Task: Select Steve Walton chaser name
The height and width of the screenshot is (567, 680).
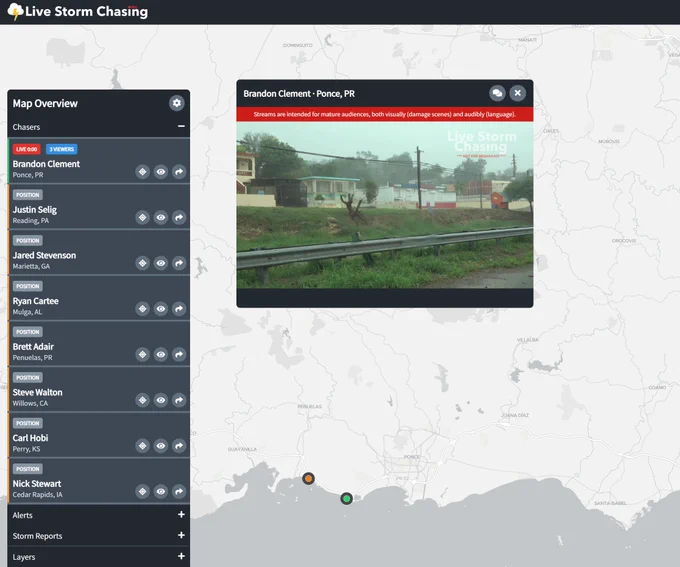Action: pos(37,392)
